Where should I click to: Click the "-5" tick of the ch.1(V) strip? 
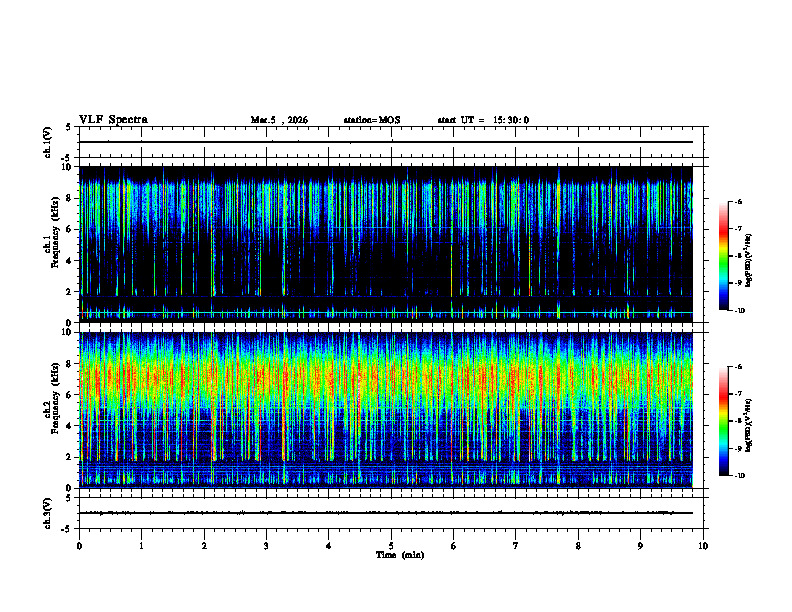click(x=67, y=159)
